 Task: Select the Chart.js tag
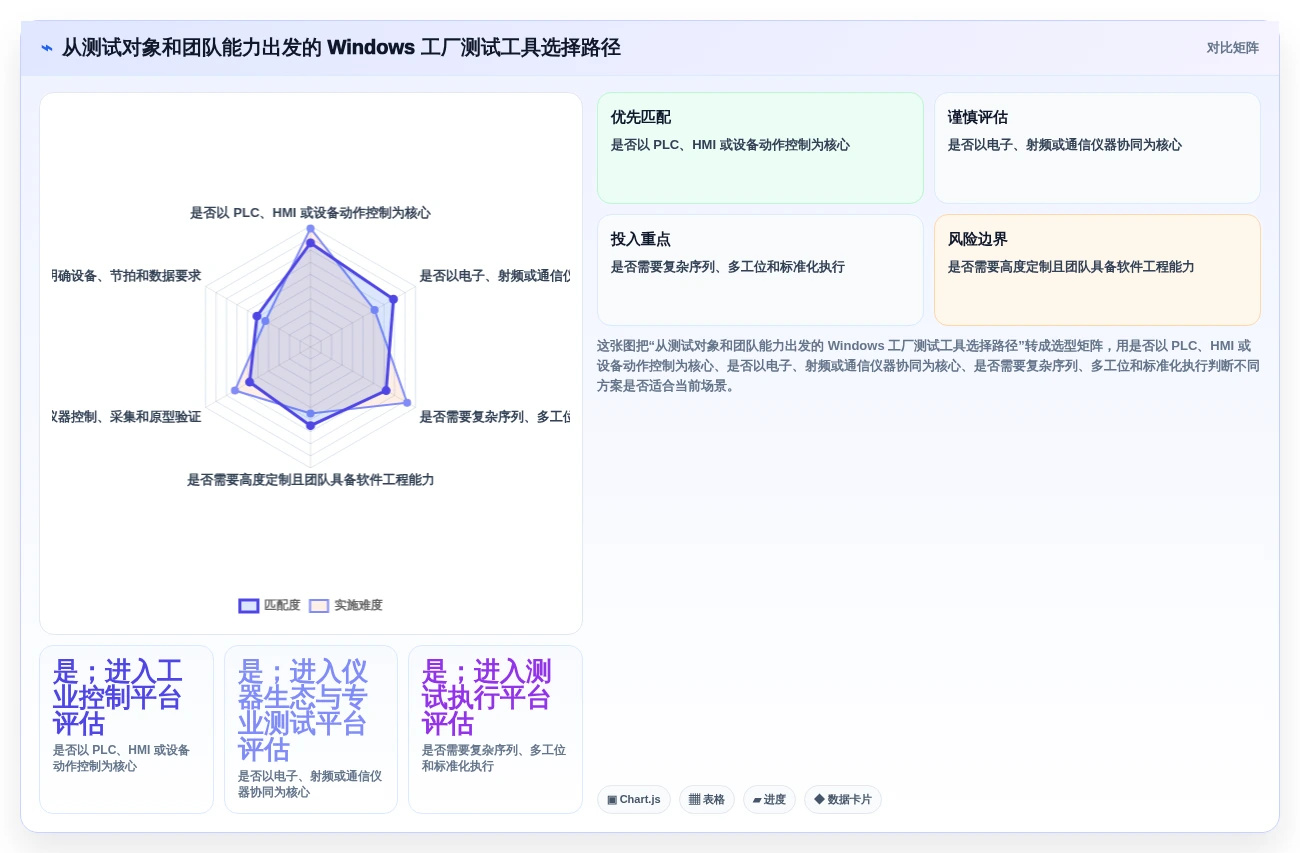pos(634,799)
